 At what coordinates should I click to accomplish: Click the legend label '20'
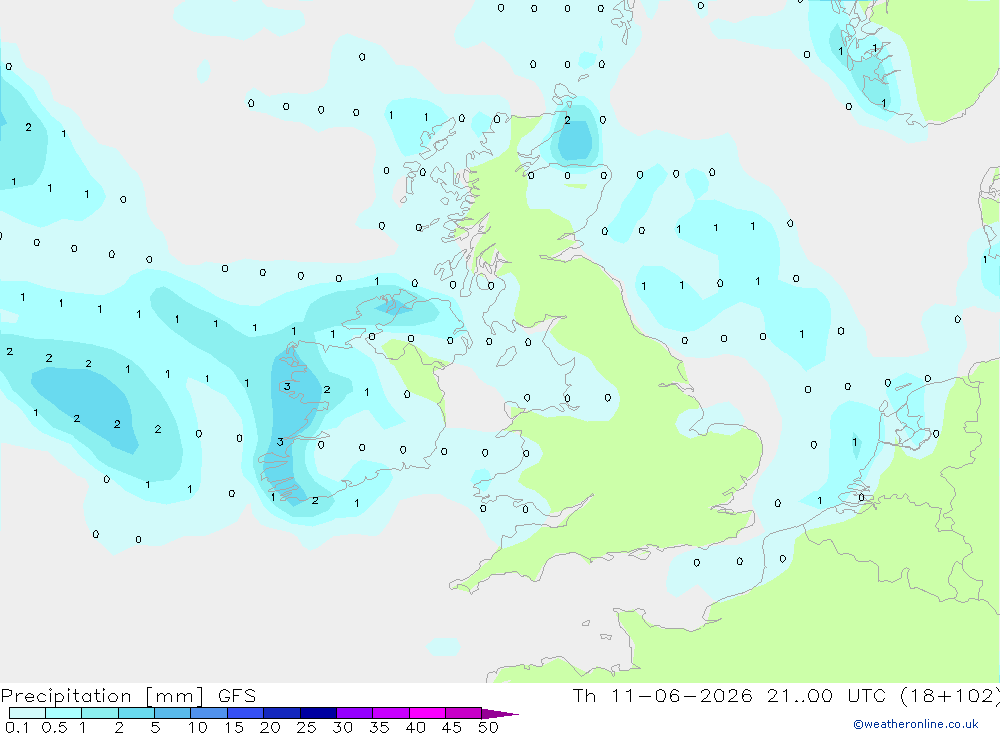(x=270, y=727)
